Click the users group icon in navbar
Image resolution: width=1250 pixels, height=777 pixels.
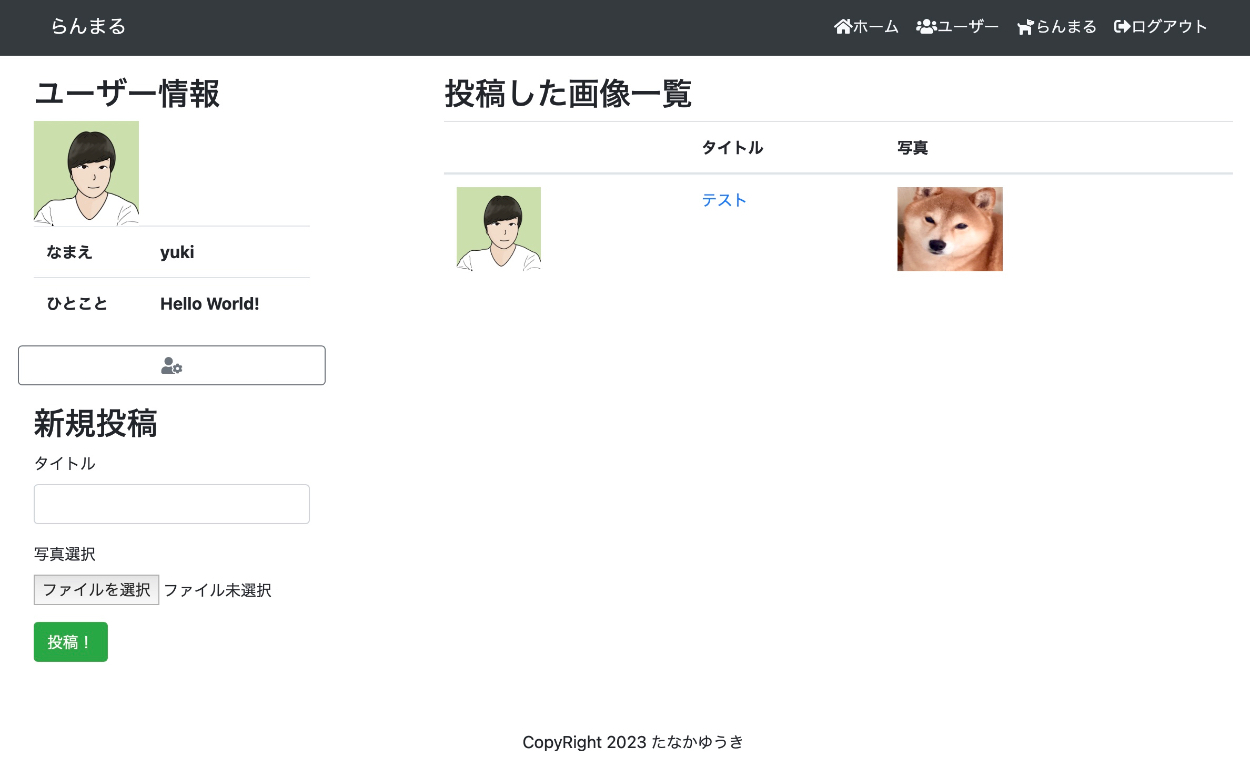(926, 27)
